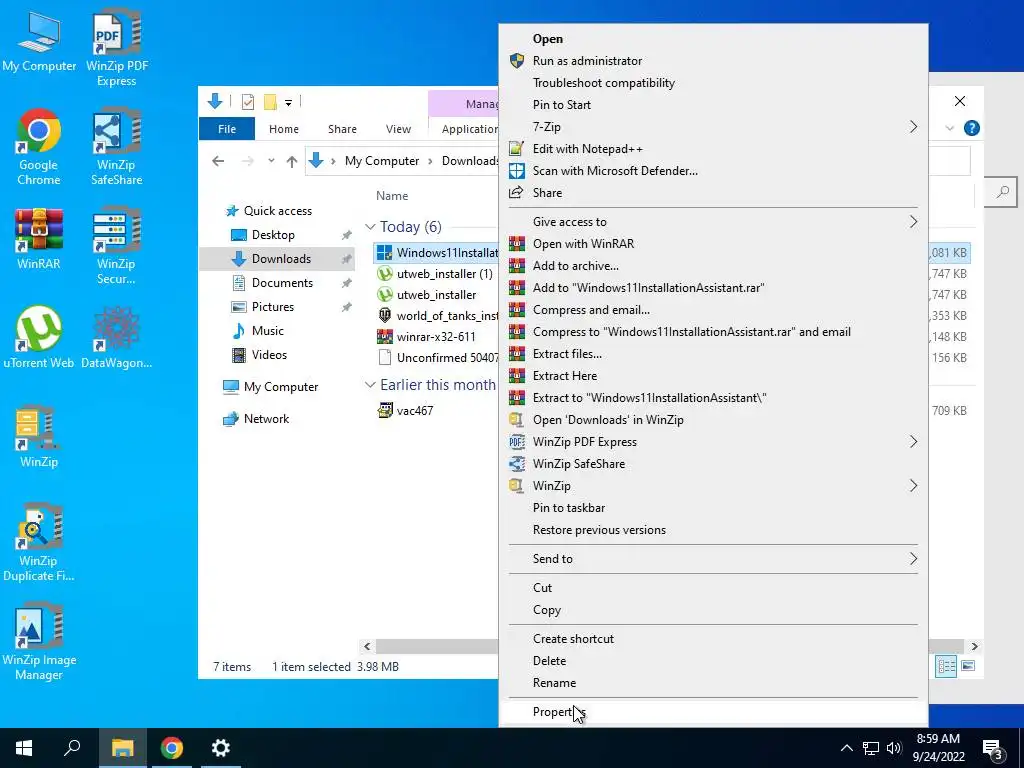Expand the WinZip PDF Express submenu

tap(713, 442)
